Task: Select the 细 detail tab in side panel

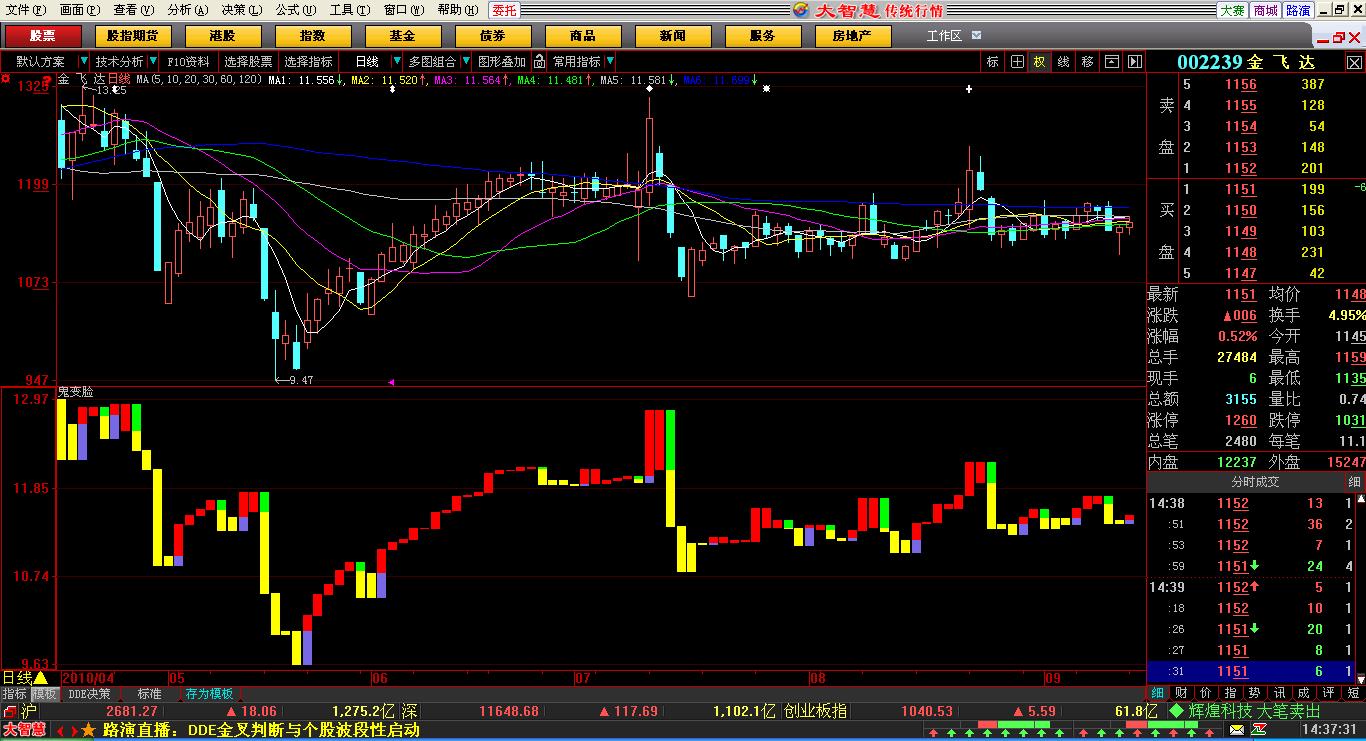Action: (x=1157, y=693)
